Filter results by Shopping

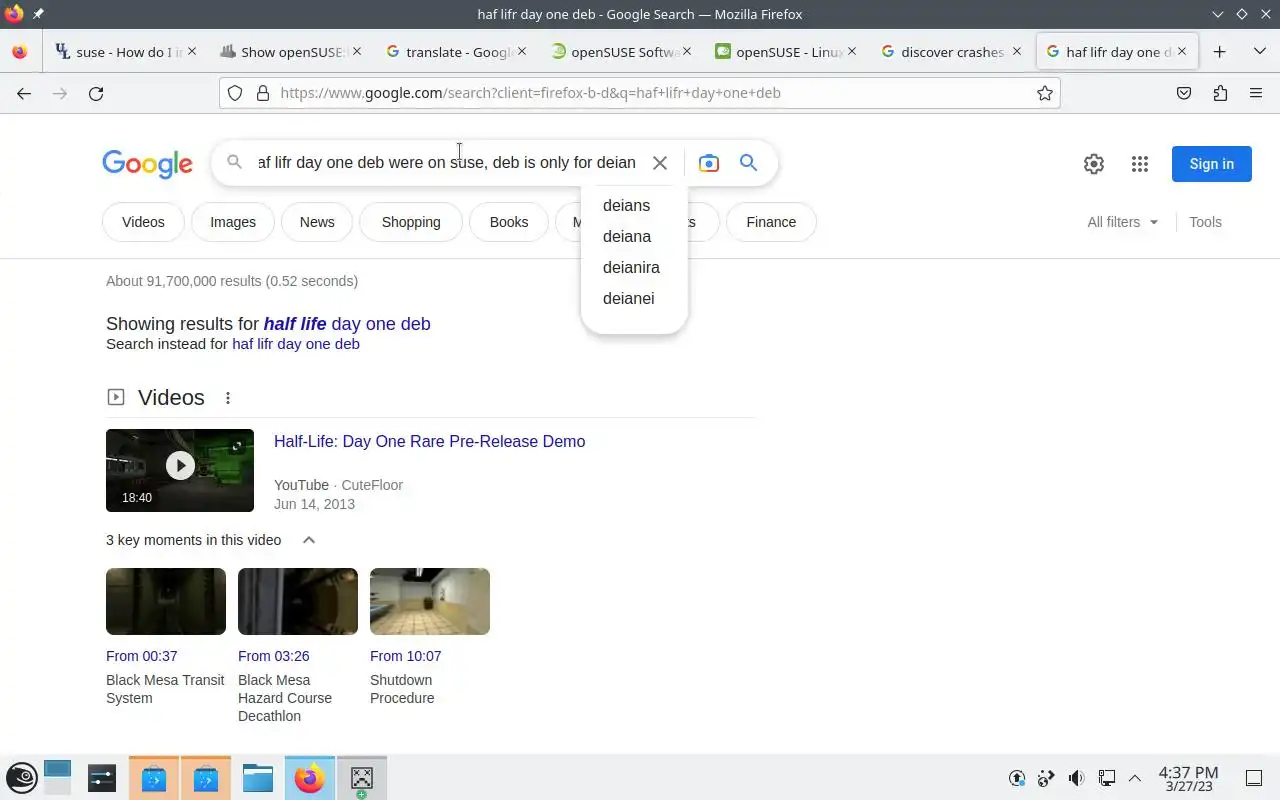click(x=411, y=222)
